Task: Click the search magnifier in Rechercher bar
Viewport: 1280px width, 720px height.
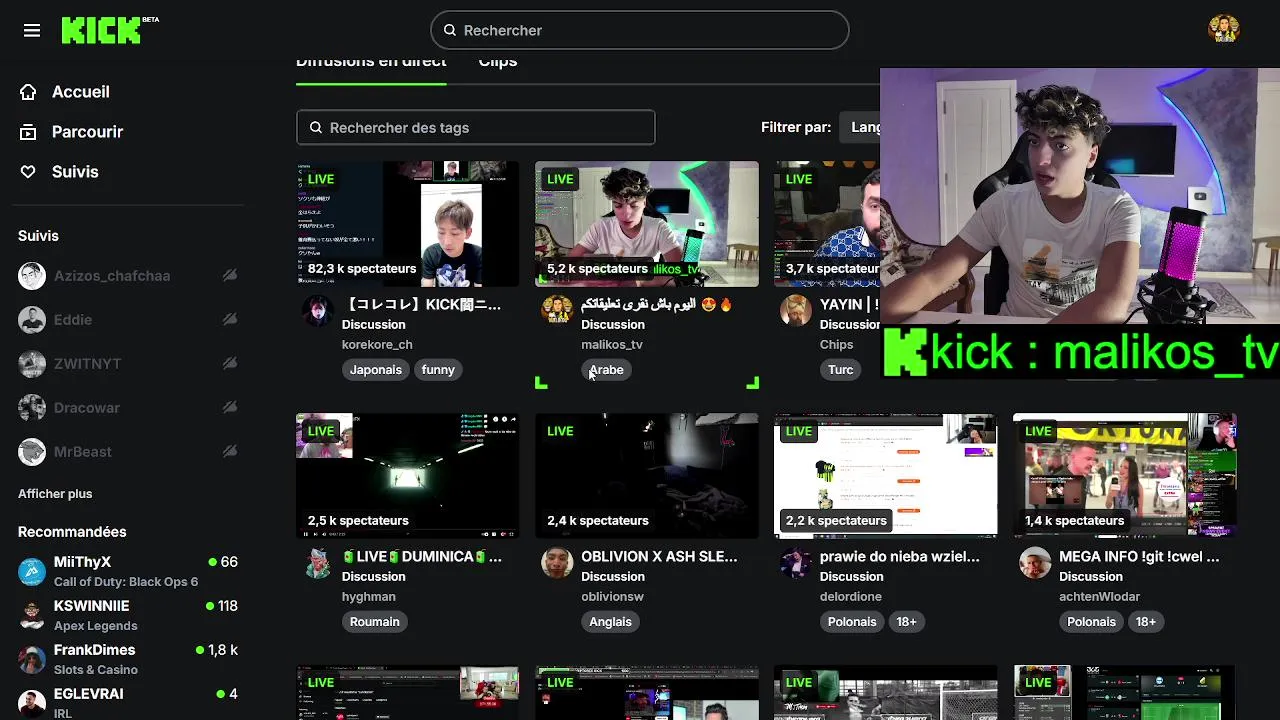Action: click(450, 30)
